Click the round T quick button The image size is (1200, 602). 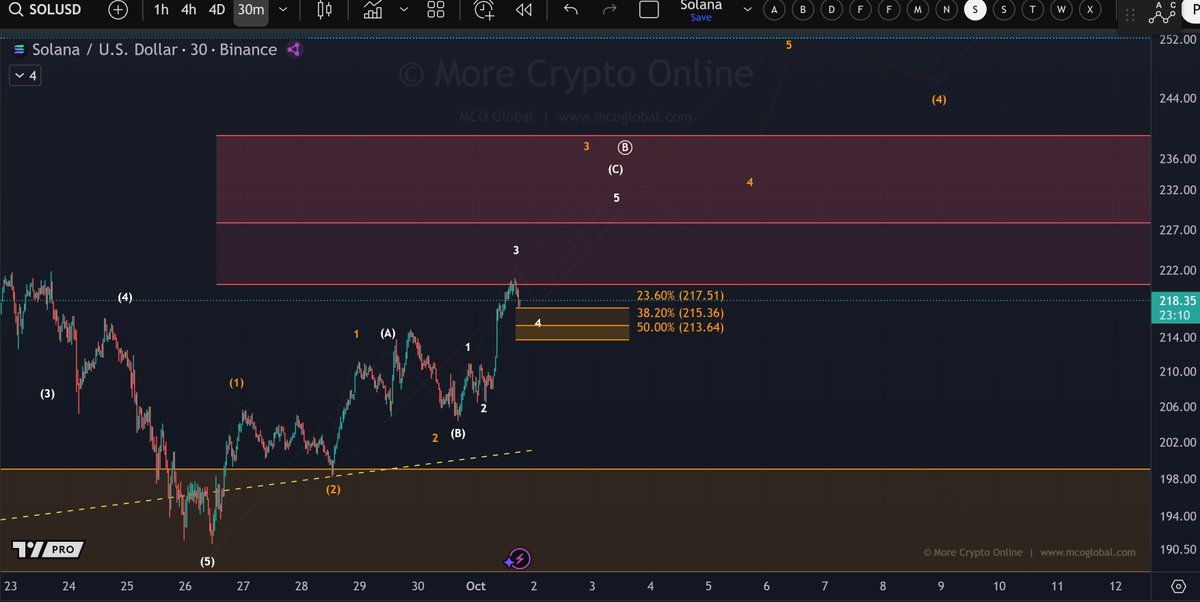tap(1034, 9)
